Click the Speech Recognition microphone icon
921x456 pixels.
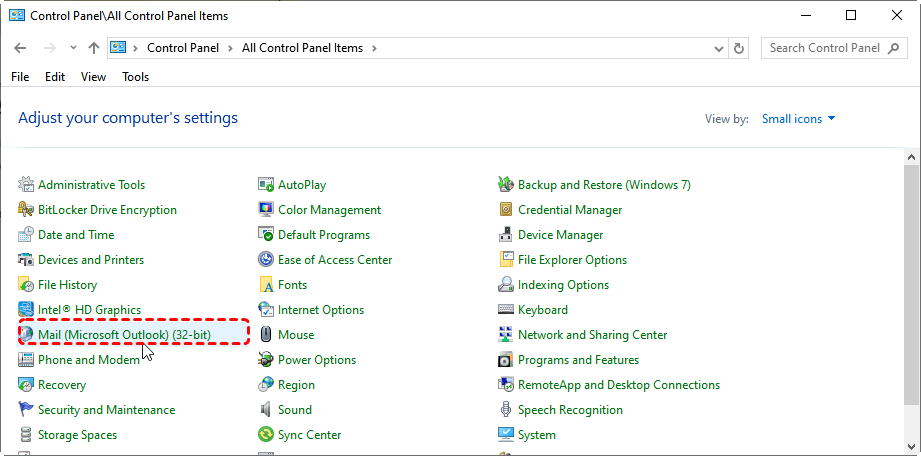point(507,410)
